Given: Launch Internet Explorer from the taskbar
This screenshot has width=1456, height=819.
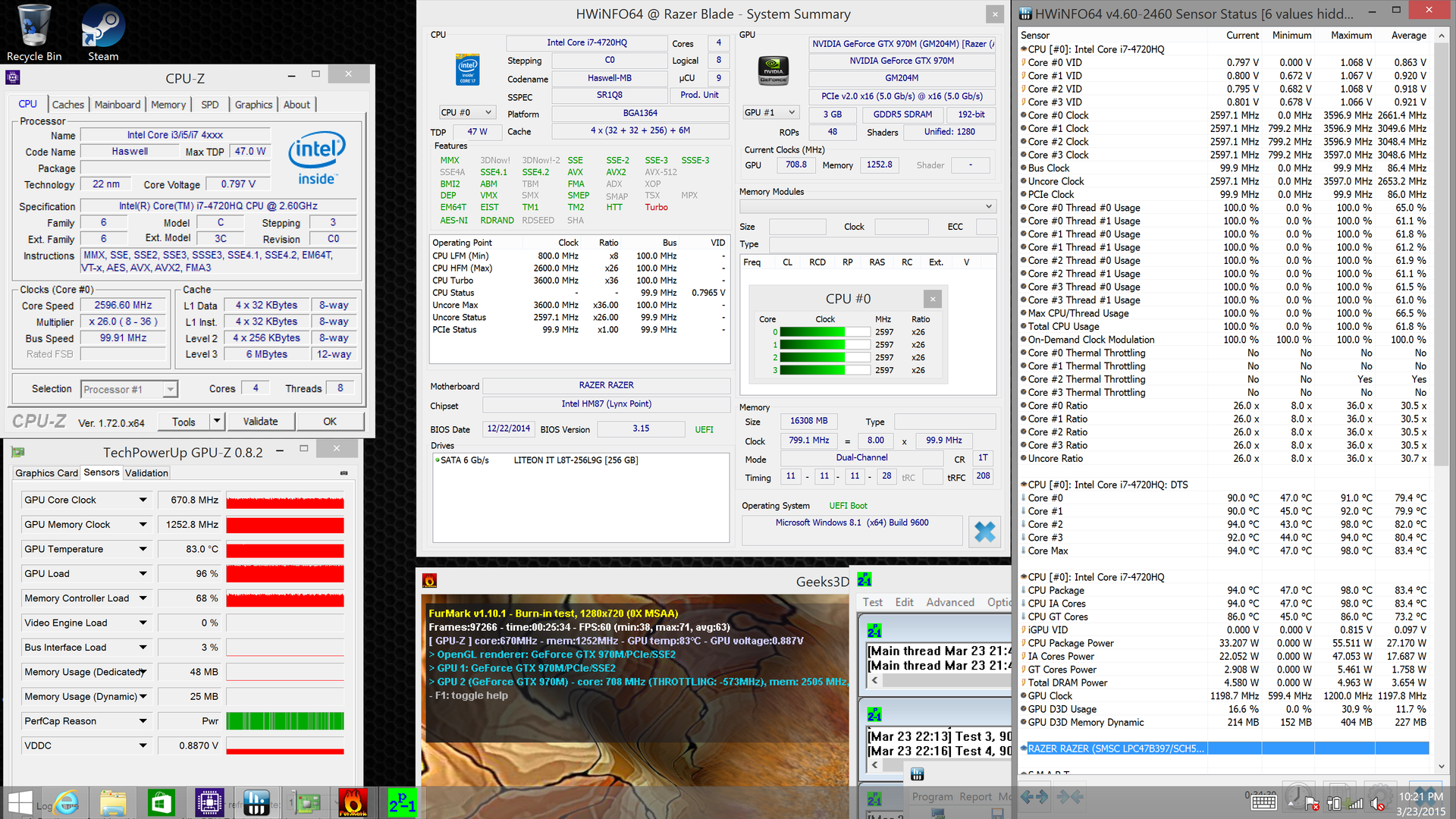Looking at the screenshot, I should (67, 802).
